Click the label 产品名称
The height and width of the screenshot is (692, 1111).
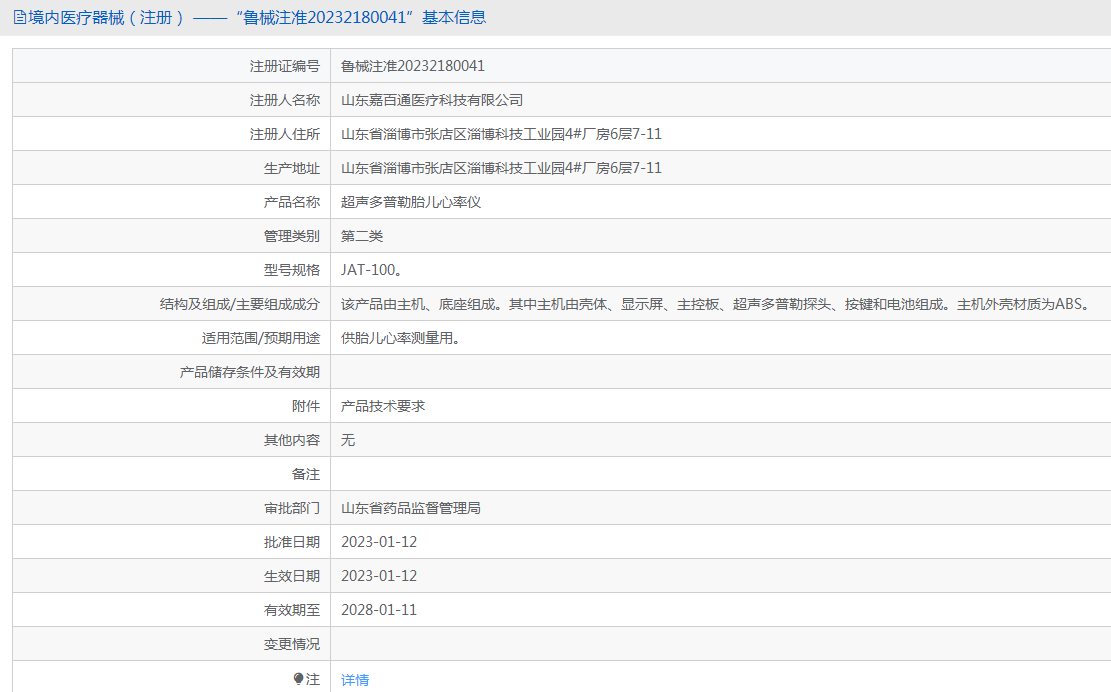point(292,202)
